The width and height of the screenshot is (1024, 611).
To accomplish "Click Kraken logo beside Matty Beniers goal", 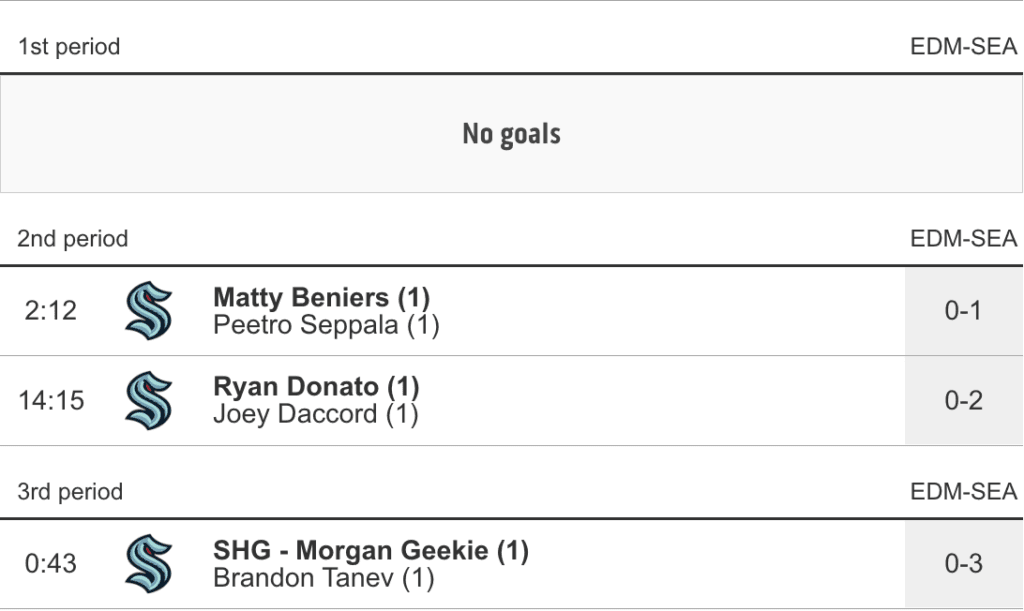I will point(149,311).
